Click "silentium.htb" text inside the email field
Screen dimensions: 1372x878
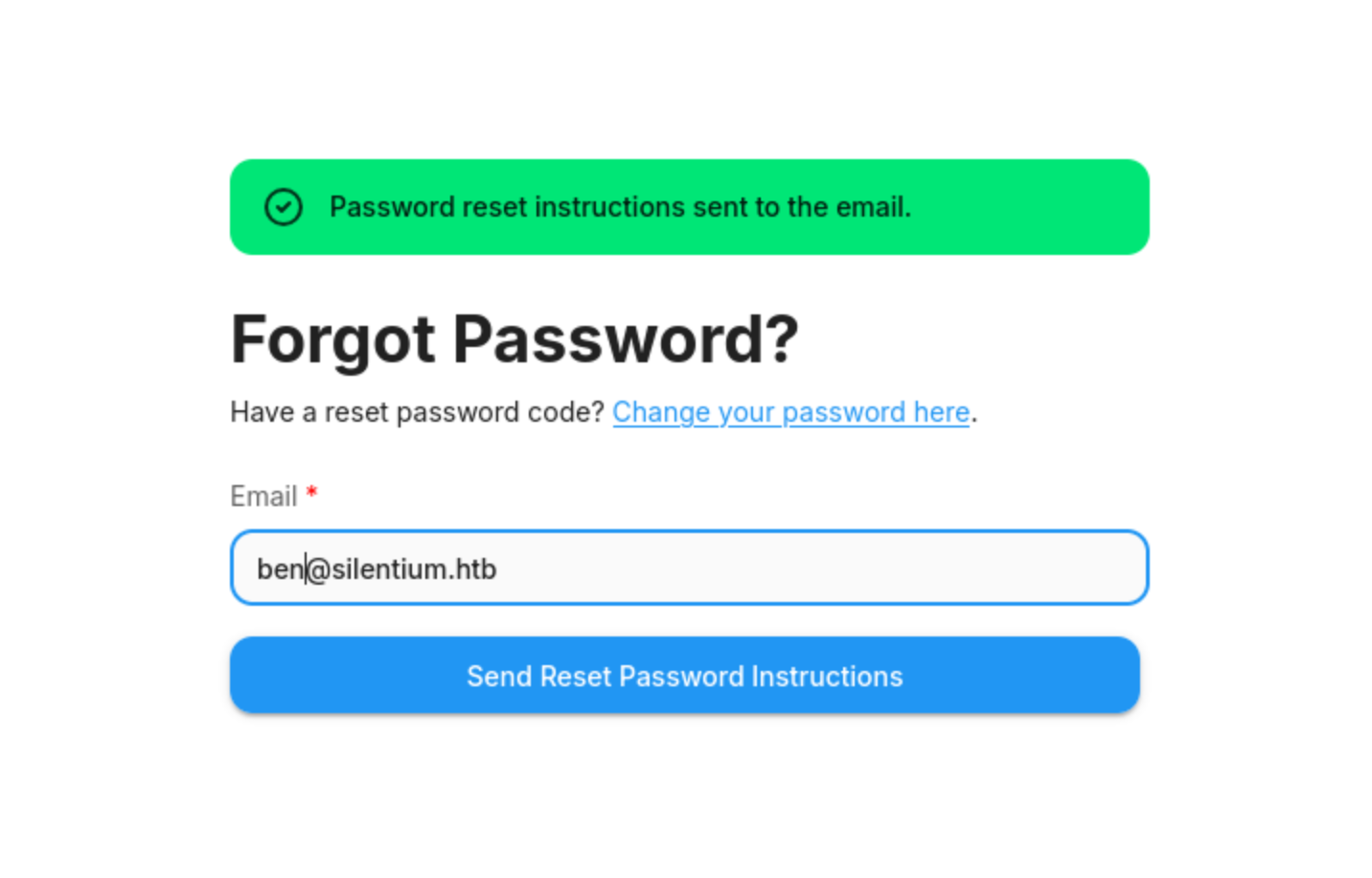click(414, 569)
